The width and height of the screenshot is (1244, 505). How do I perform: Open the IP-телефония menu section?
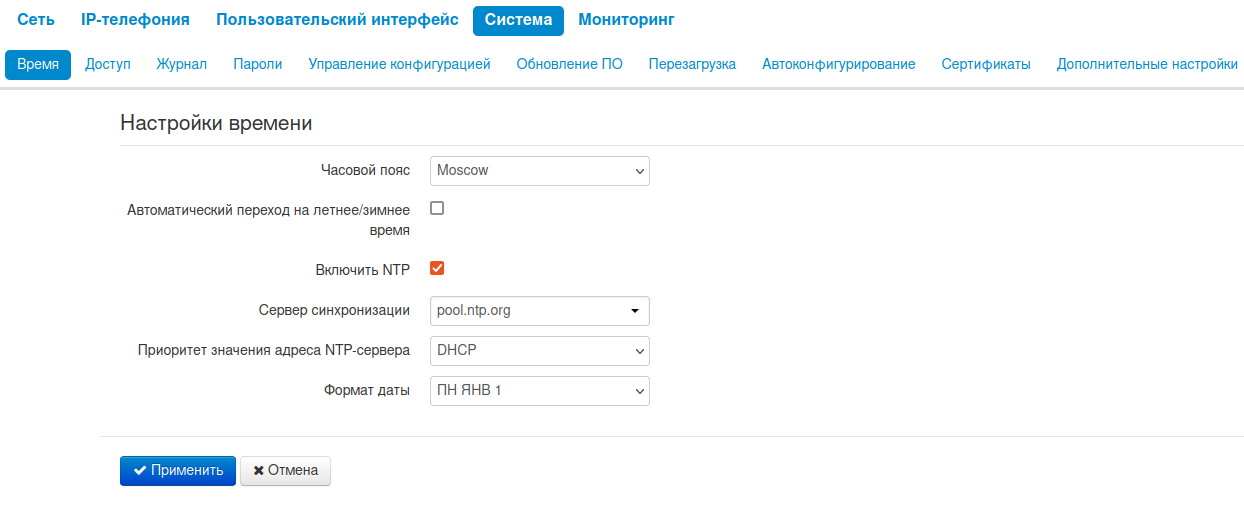[x=135, y=20]
